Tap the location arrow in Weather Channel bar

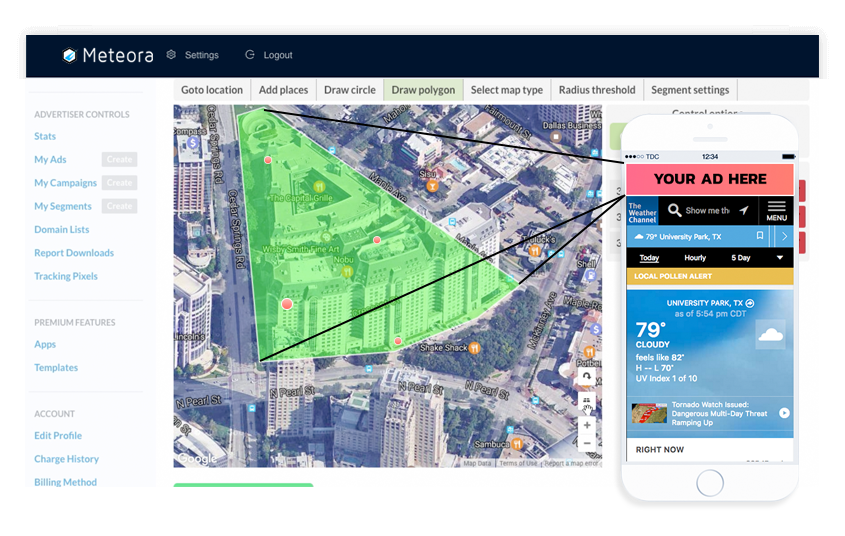(x=744, y=210)
